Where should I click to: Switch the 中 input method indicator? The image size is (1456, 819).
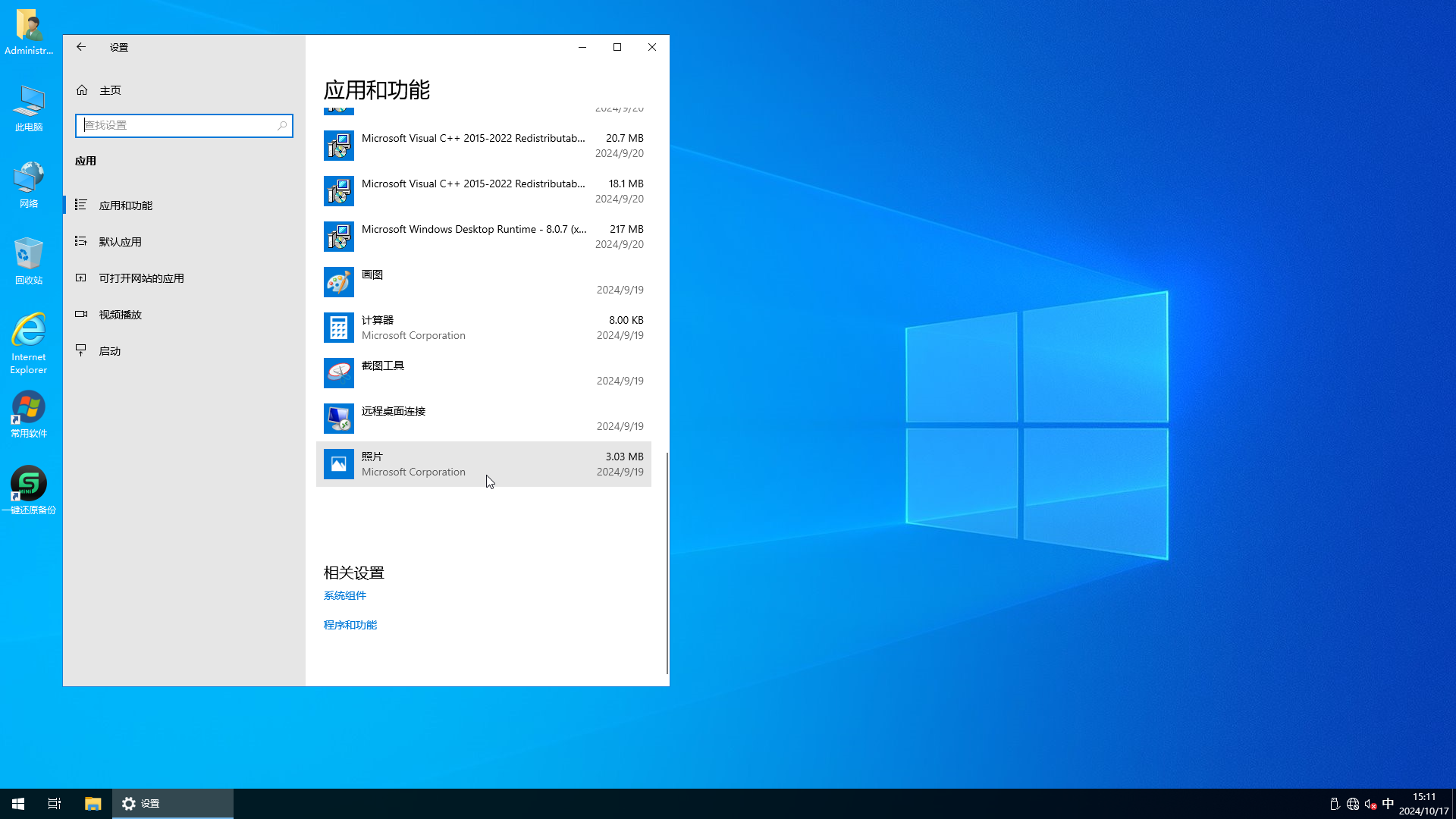[x=1388, y=804]
